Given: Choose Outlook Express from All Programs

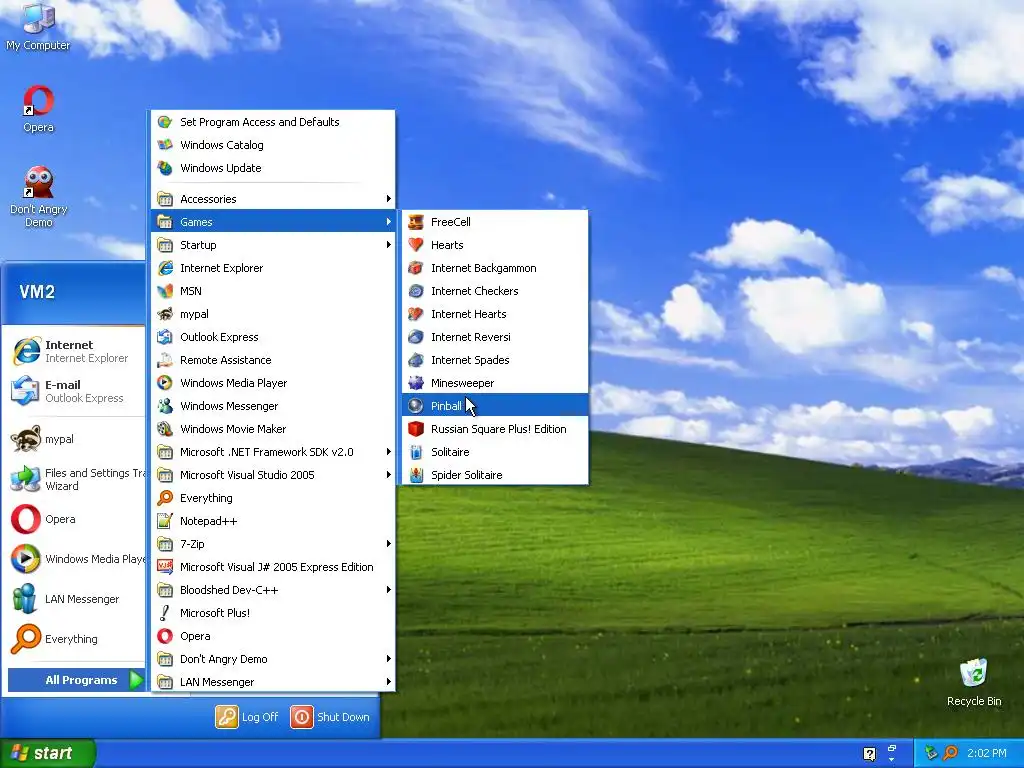Looking at the screenshot, I should coord(273,337).
